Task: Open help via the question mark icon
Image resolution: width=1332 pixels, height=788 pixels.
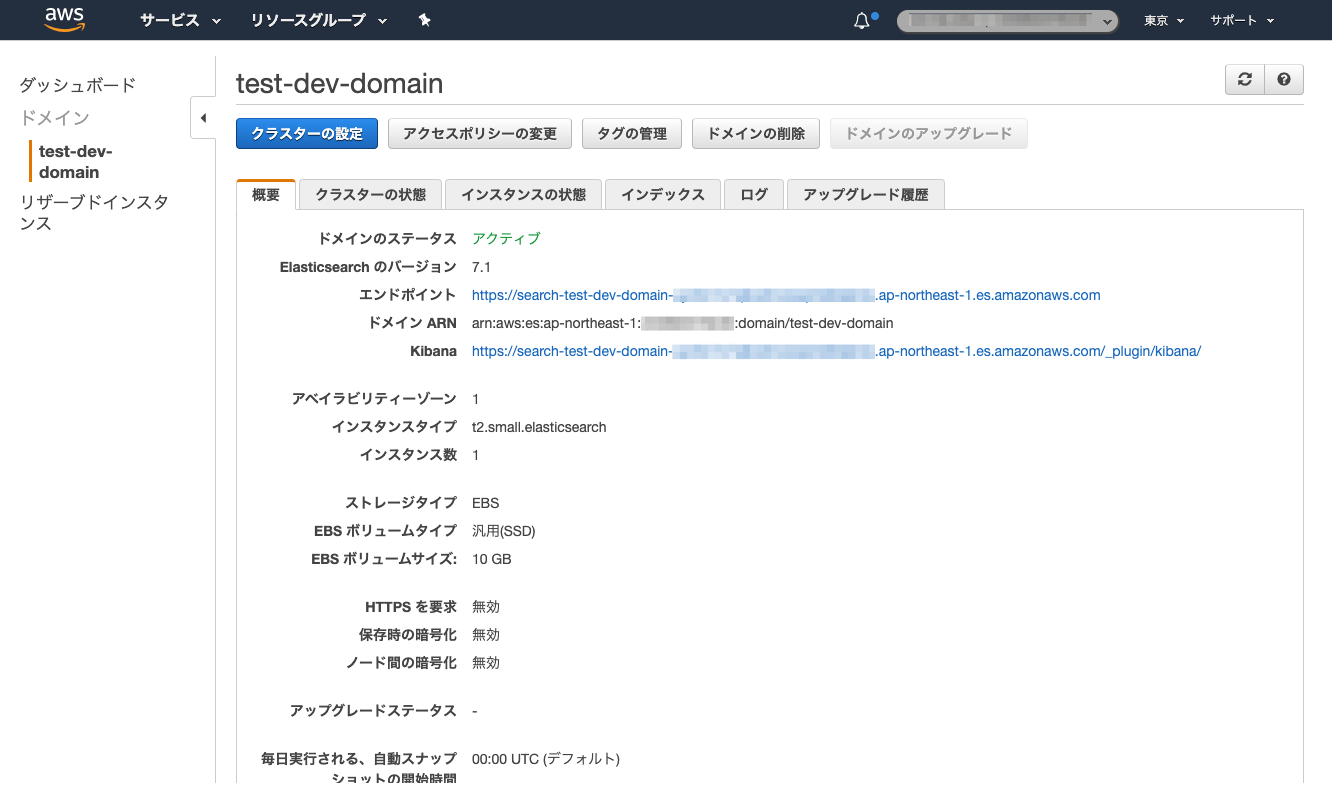Action: coord(1284,79)
